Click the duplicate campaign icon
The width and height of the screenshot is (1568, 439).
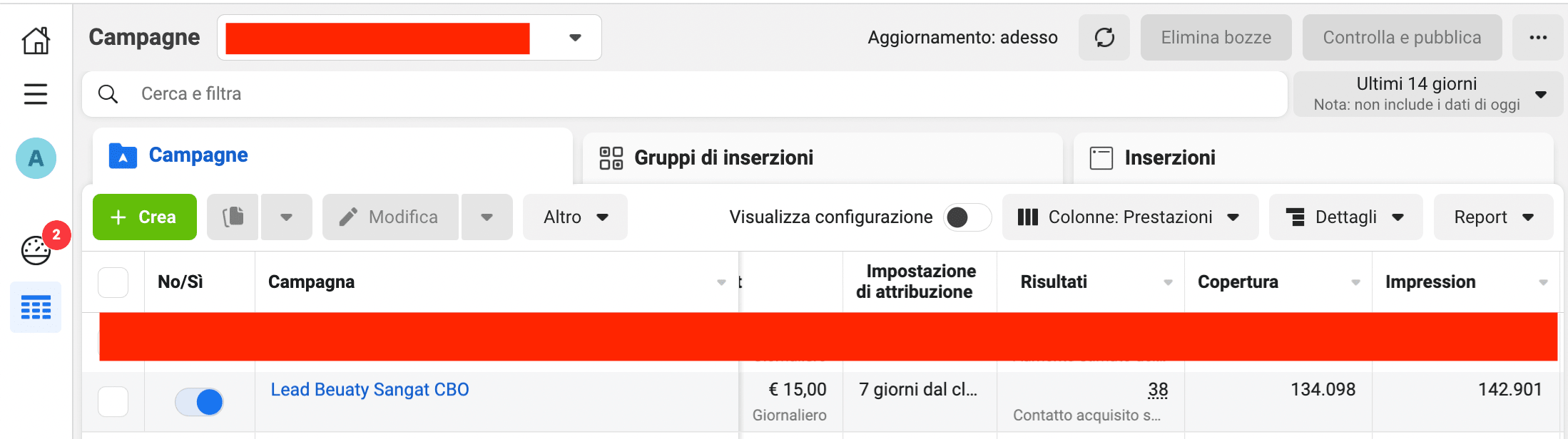pos(233,217)
